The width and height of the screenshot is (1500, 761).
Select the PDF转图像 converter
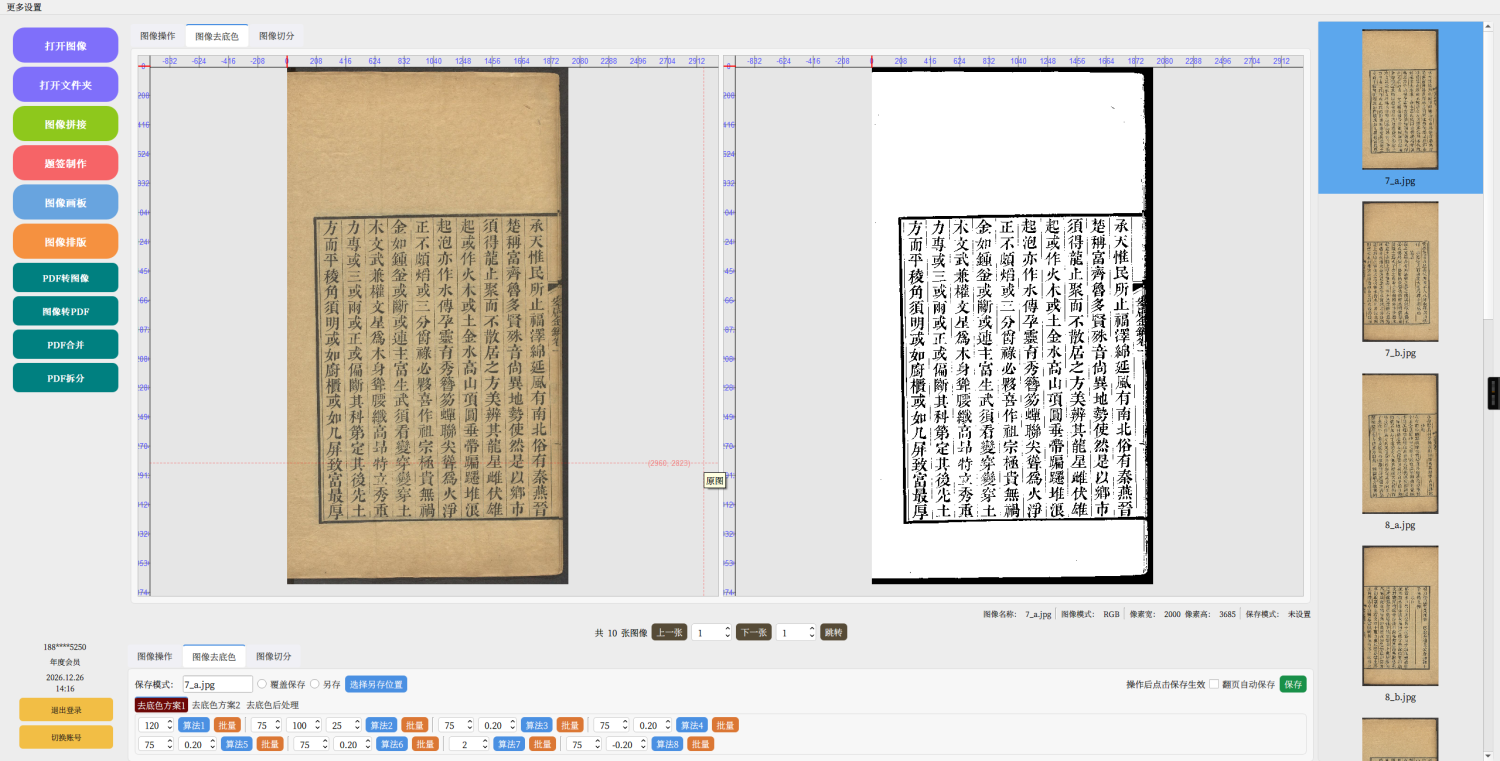[x=65, y=278]
